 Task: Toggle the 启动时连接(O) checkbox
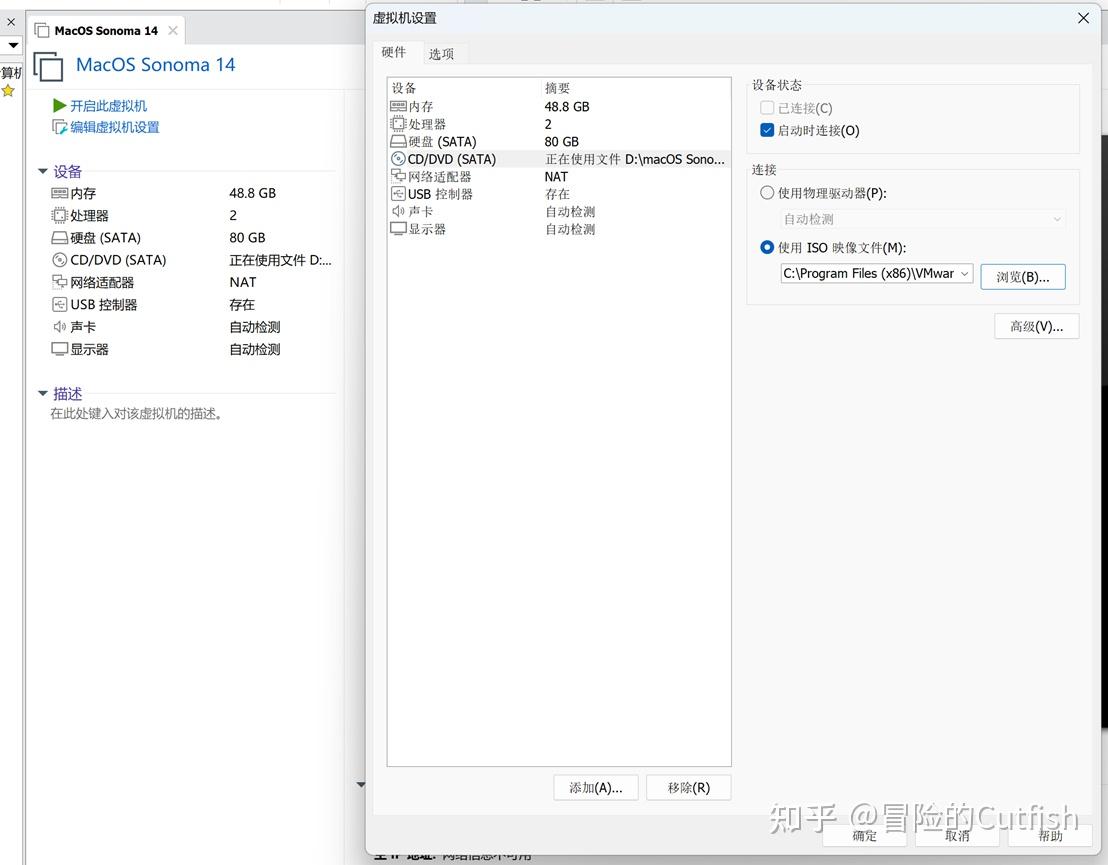point(767,130)
